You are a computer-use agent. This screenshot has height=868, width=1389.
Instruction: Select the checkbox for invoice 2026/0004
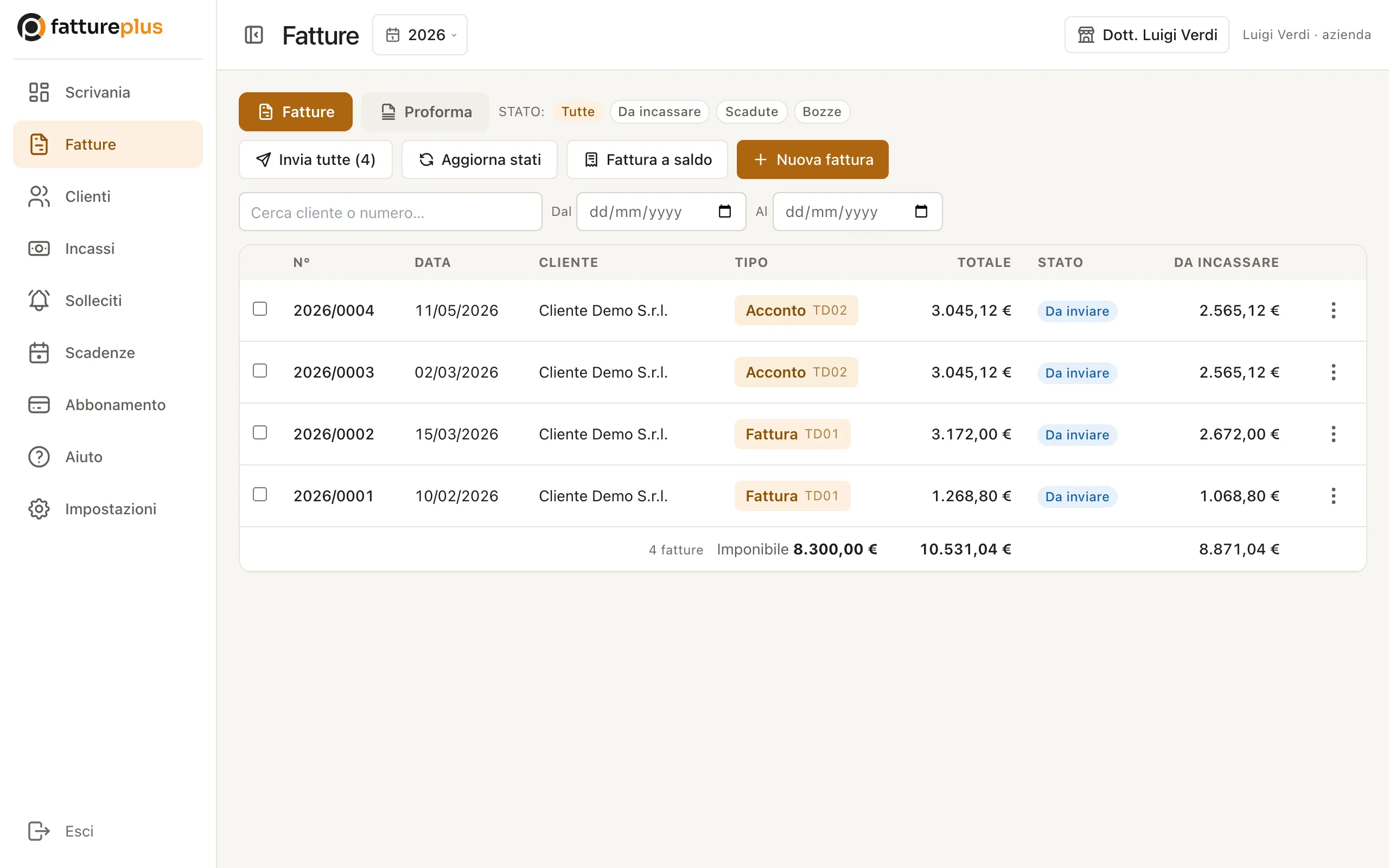(260, 309)
